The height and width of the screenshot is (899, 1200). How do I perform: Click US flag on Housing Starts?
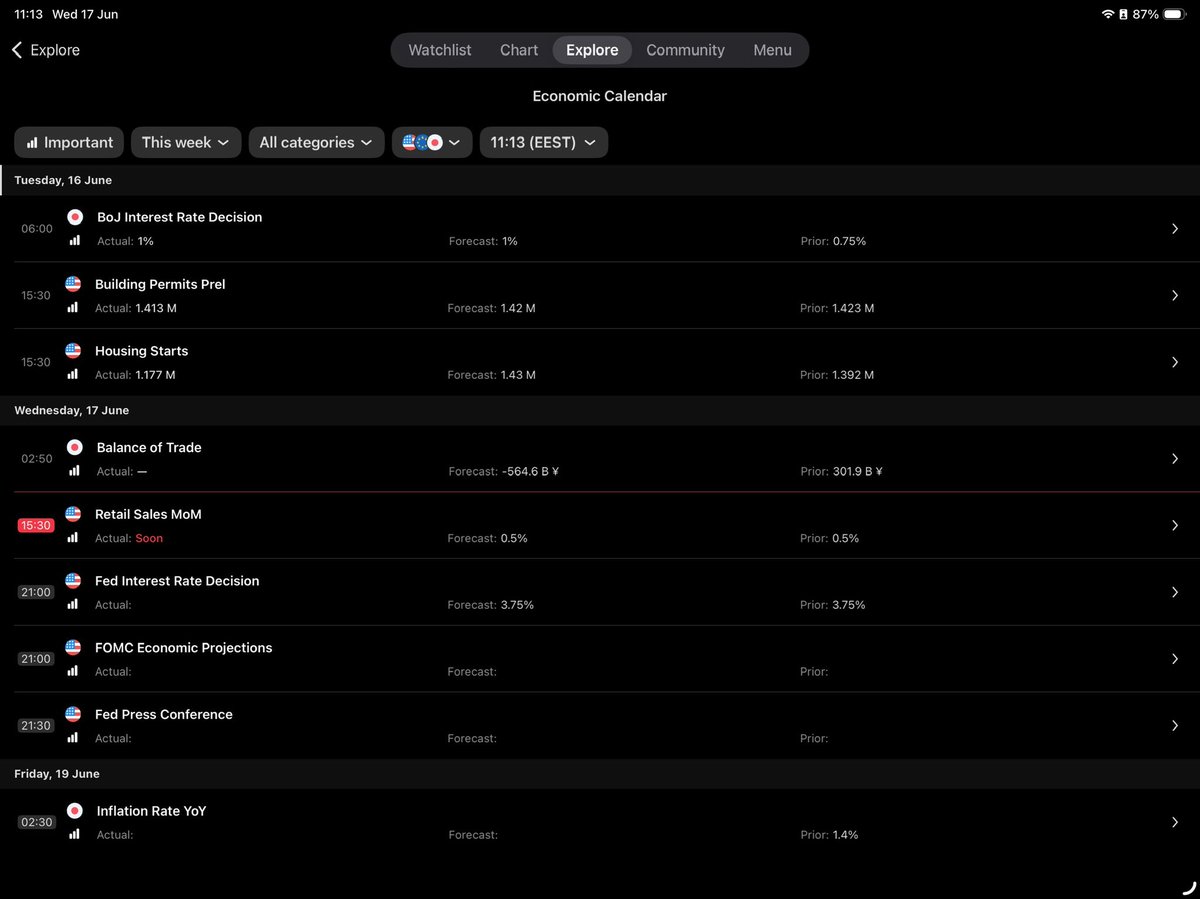pyautogui.click(x=73, y=351)
